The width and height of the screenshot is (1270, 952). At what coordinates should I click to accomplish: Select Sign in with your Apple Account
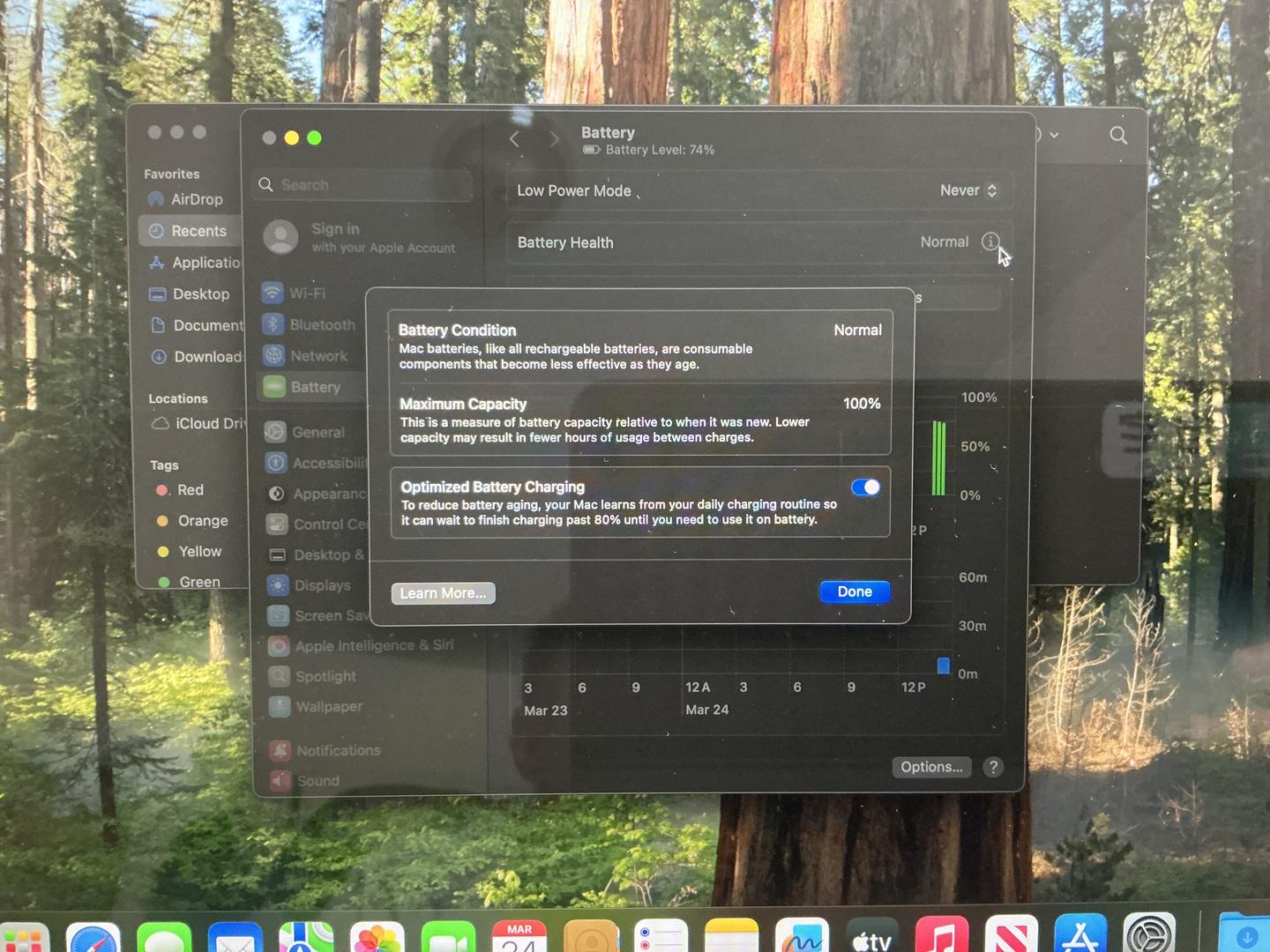(x=362, y=237)
